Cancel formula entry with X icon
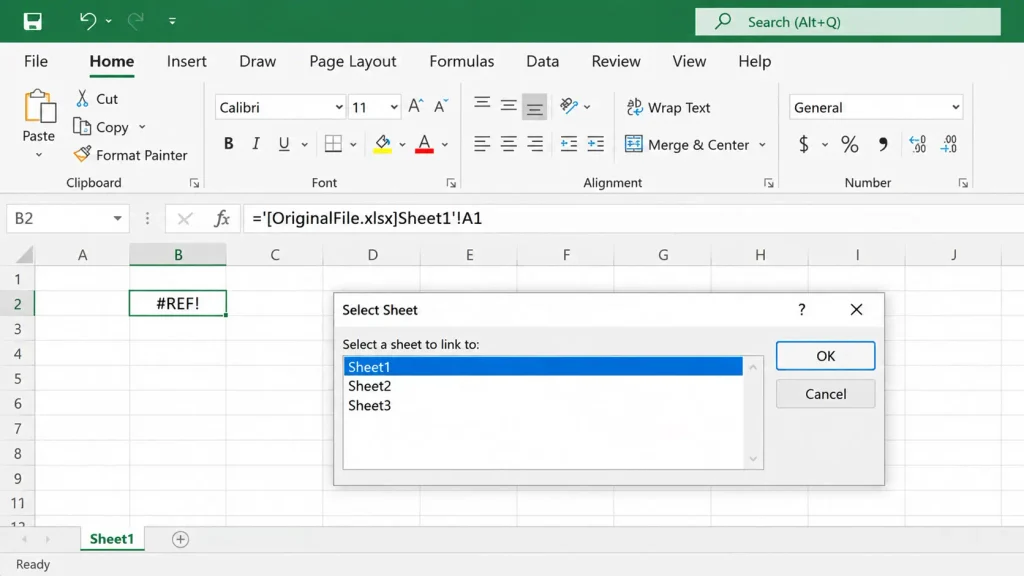This screenshot has width=1024, height=576. pyautogui.click(x=185, y=219)
